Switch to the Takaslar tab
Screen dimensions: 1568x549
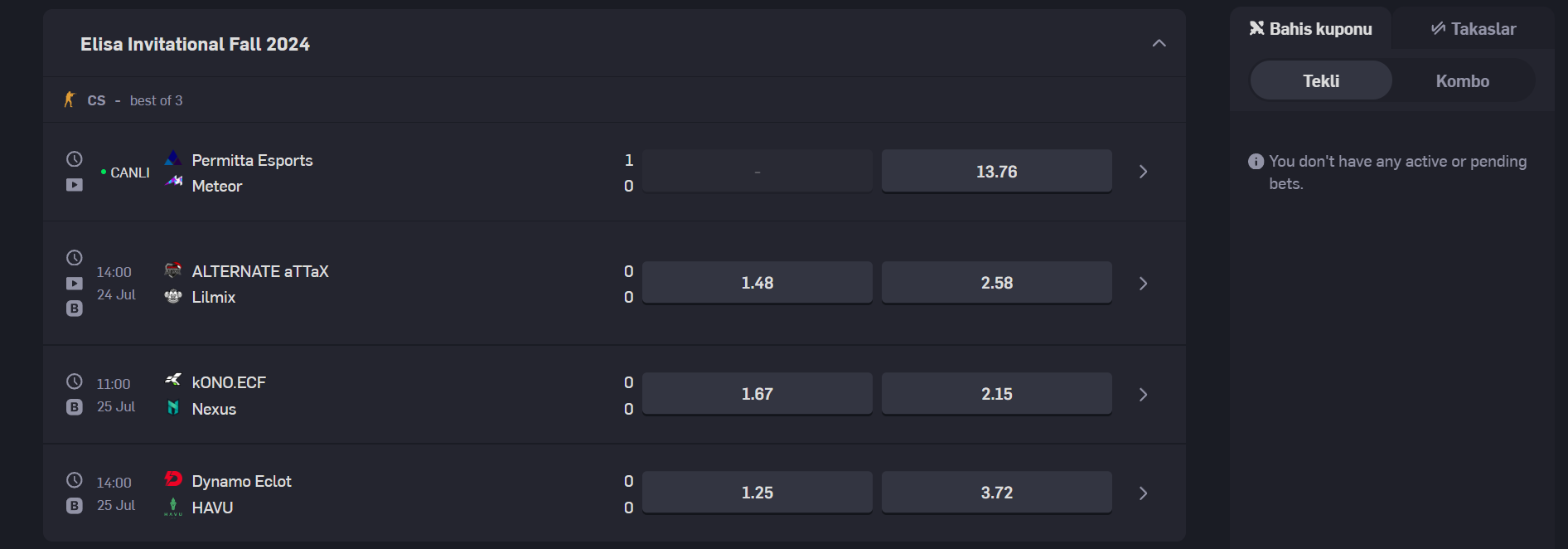point(1473,29)
